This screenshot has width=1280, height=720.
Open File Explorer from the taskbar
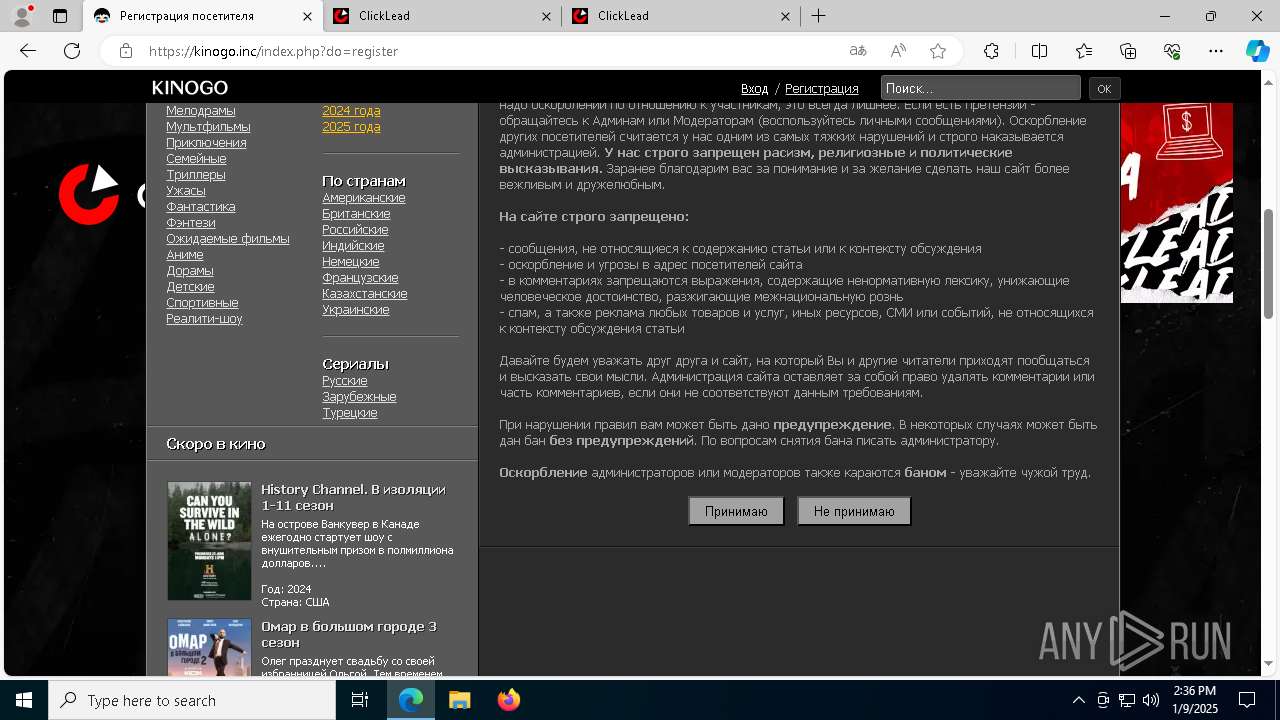coord(459,700)
